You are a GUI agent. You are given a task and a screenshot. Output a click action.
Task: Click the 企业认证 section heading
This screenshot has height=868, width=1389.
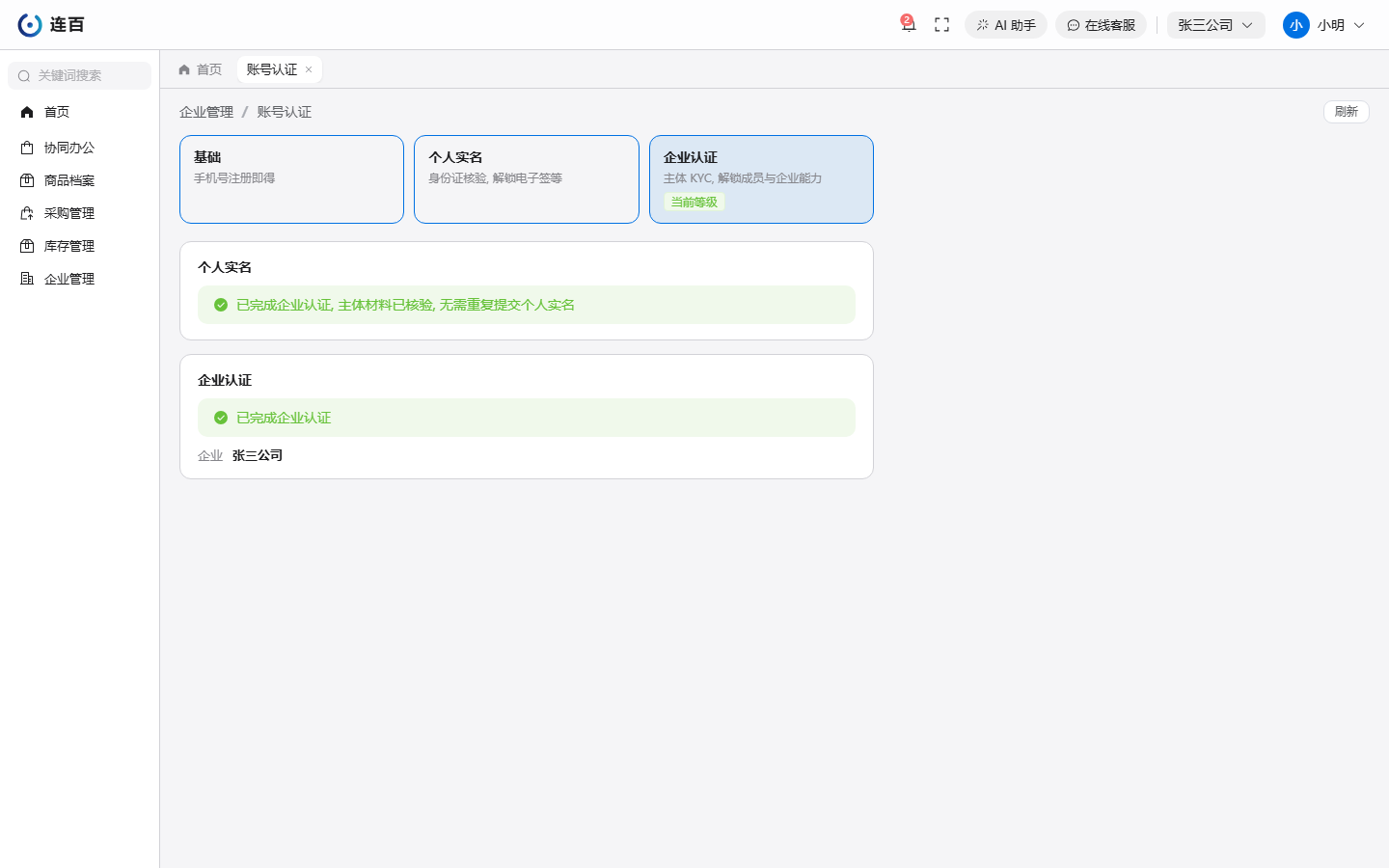[x=225, y=380]
